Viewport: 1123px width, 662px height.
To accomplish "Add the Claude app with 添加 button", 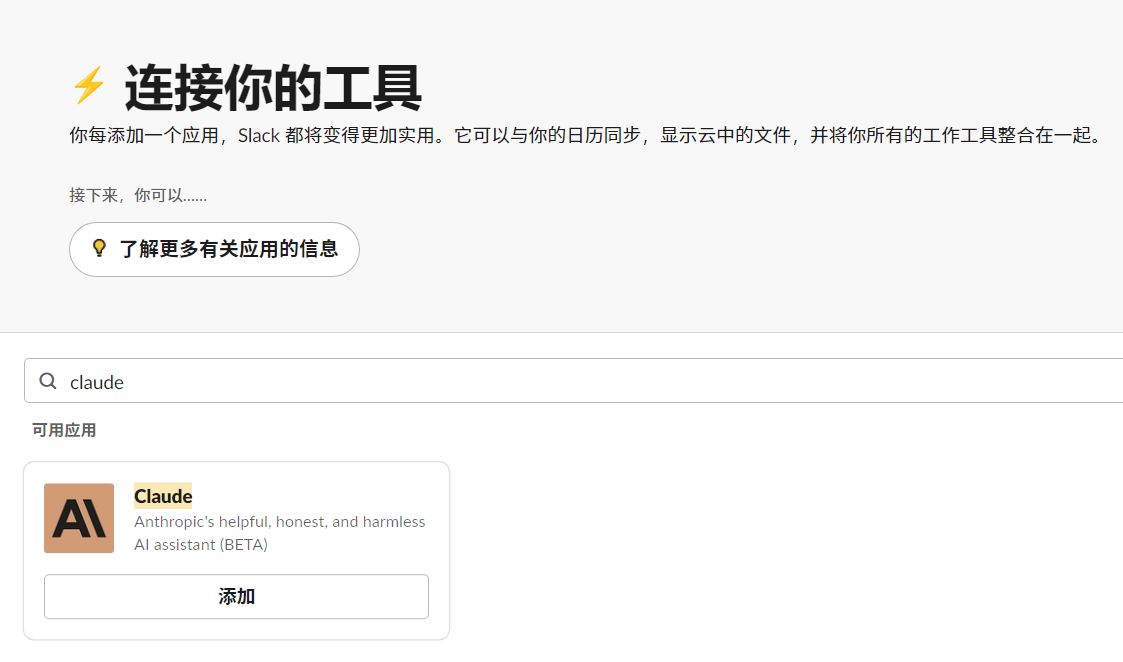I will point(236,596).
